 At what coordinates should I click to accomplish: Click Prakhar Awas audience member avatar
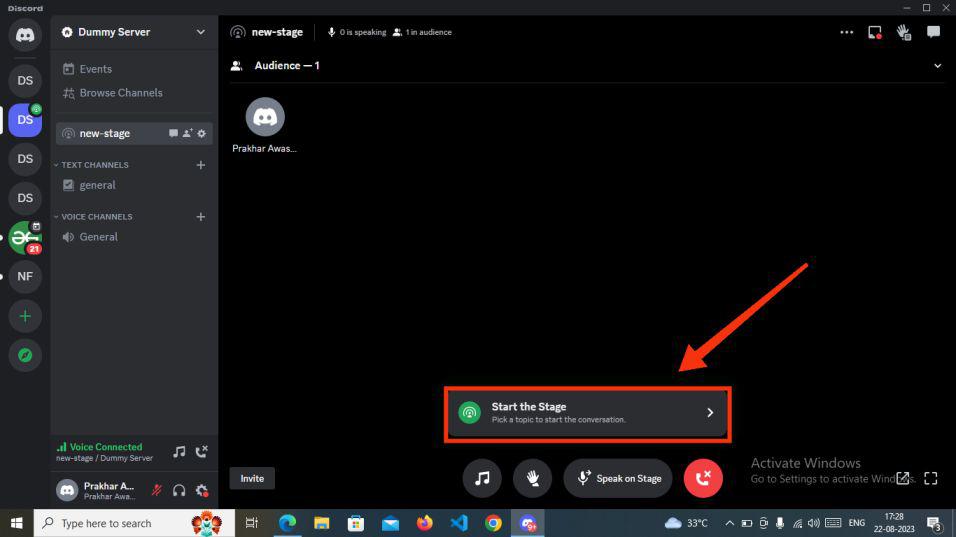pyautogui.click(x=265, y=116)
